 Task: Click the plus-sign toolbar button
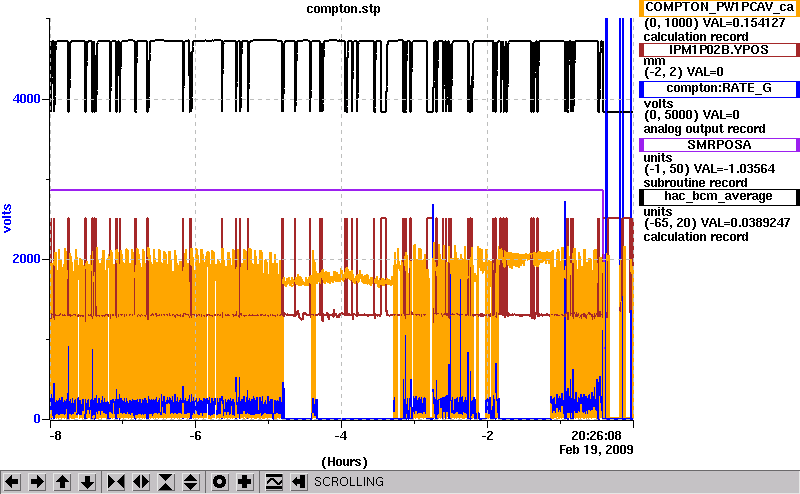[245, 482]
